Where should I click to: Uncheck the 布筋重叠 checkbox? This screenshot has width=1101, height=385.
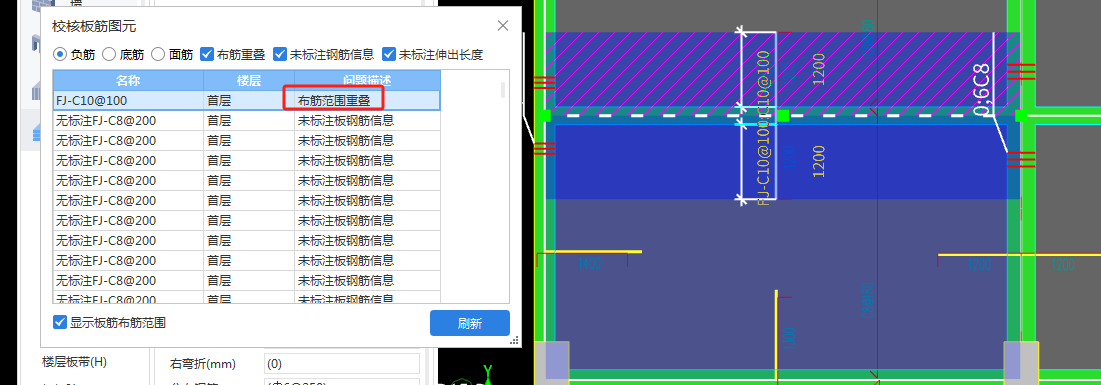point(207,53)
